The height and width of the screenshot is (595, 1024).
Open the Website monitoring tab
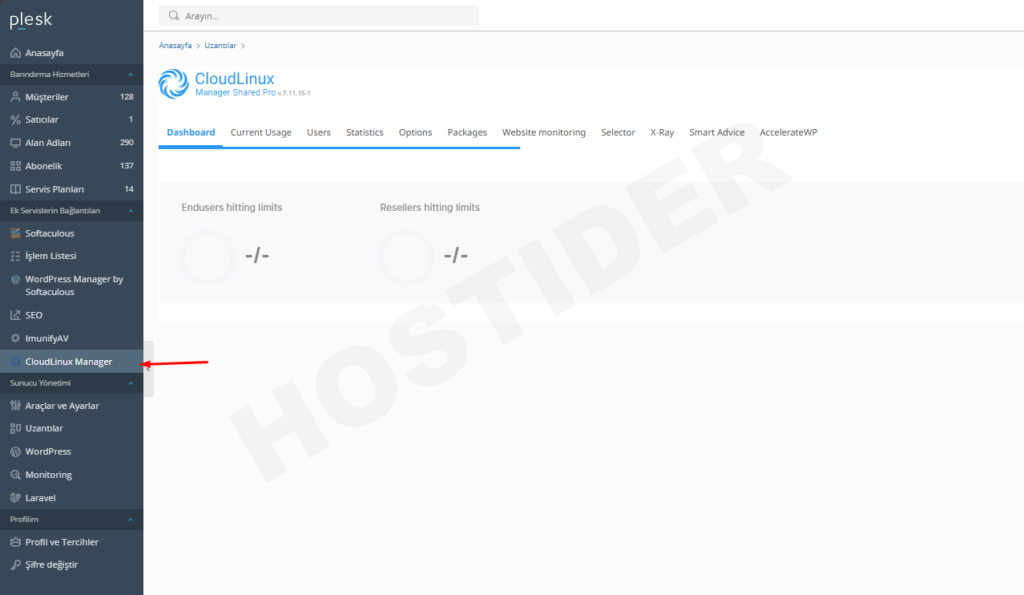click(x=543, y=132)
